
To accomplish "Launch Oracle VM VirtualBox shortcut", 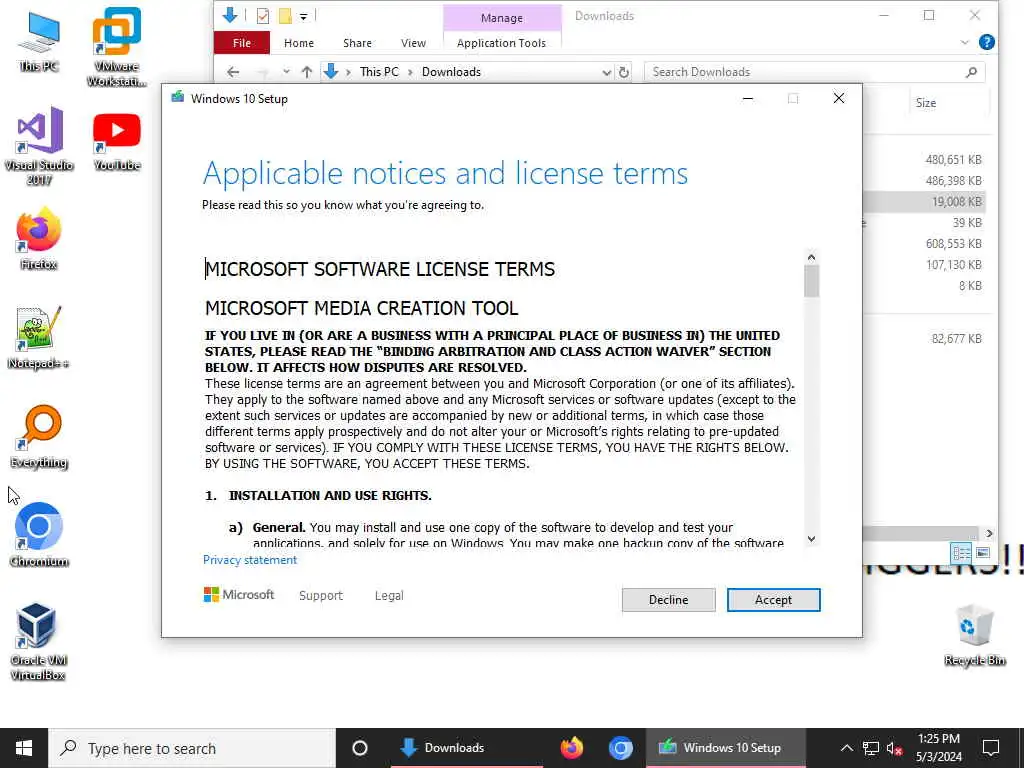I will (x=37, y=642).
